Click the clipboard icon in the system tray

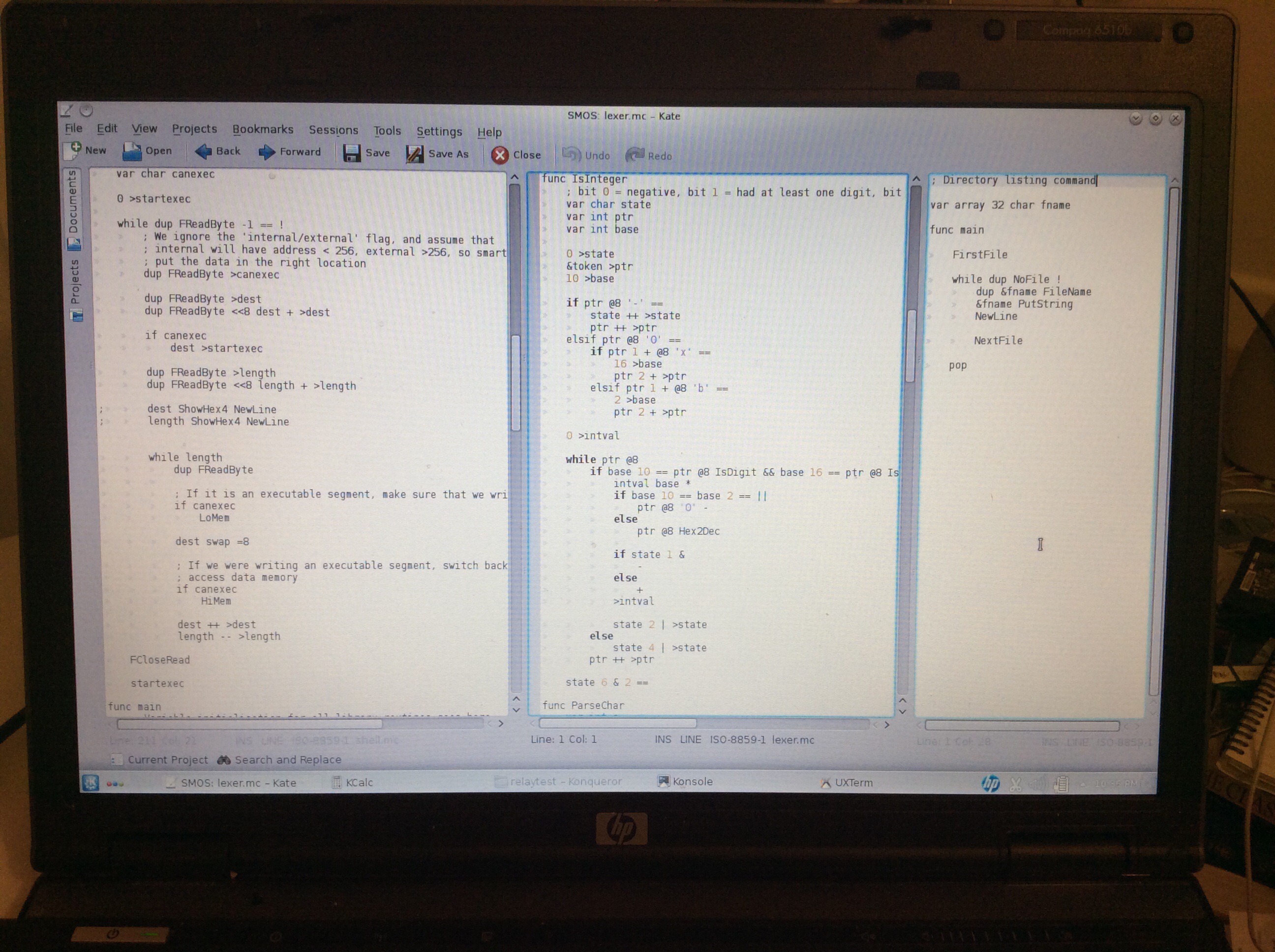[x=1061, y=784]
